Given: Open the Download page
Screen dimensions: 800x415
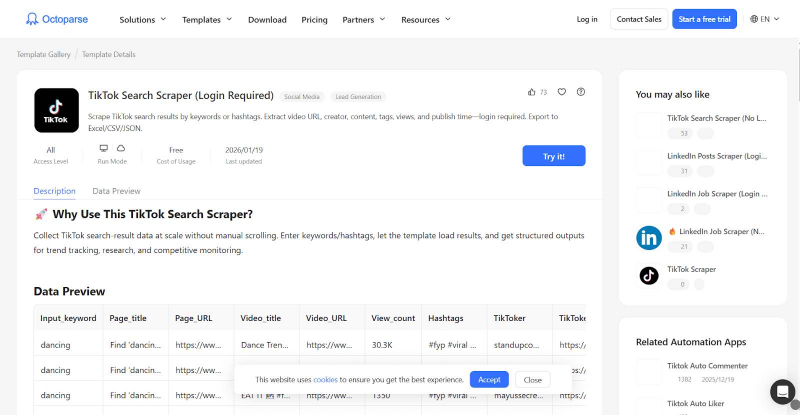Looking at the screenshot, I should pos(267,19).
